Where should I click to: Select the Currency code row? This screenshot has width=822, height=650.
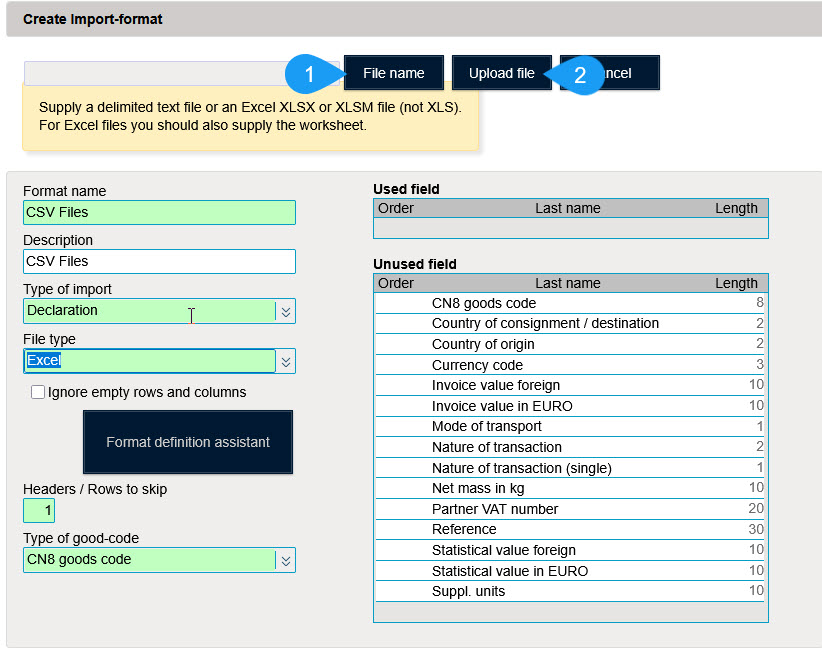click(570, 365)
